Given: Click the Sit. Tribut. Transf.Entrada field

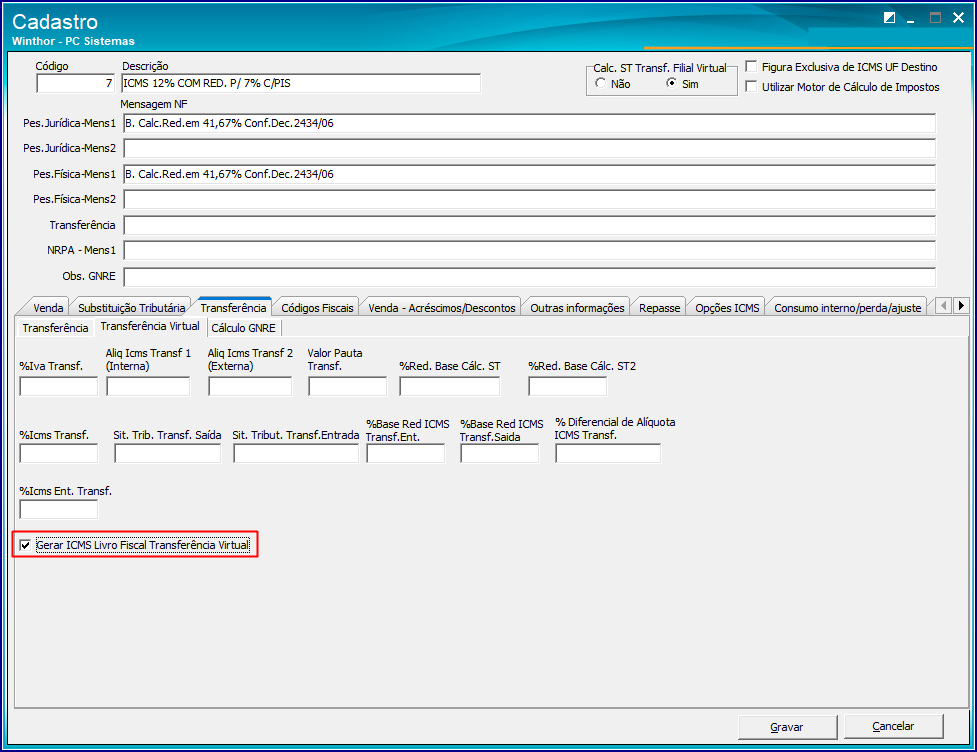Looking at the screenshot, I should click(296, 454).
